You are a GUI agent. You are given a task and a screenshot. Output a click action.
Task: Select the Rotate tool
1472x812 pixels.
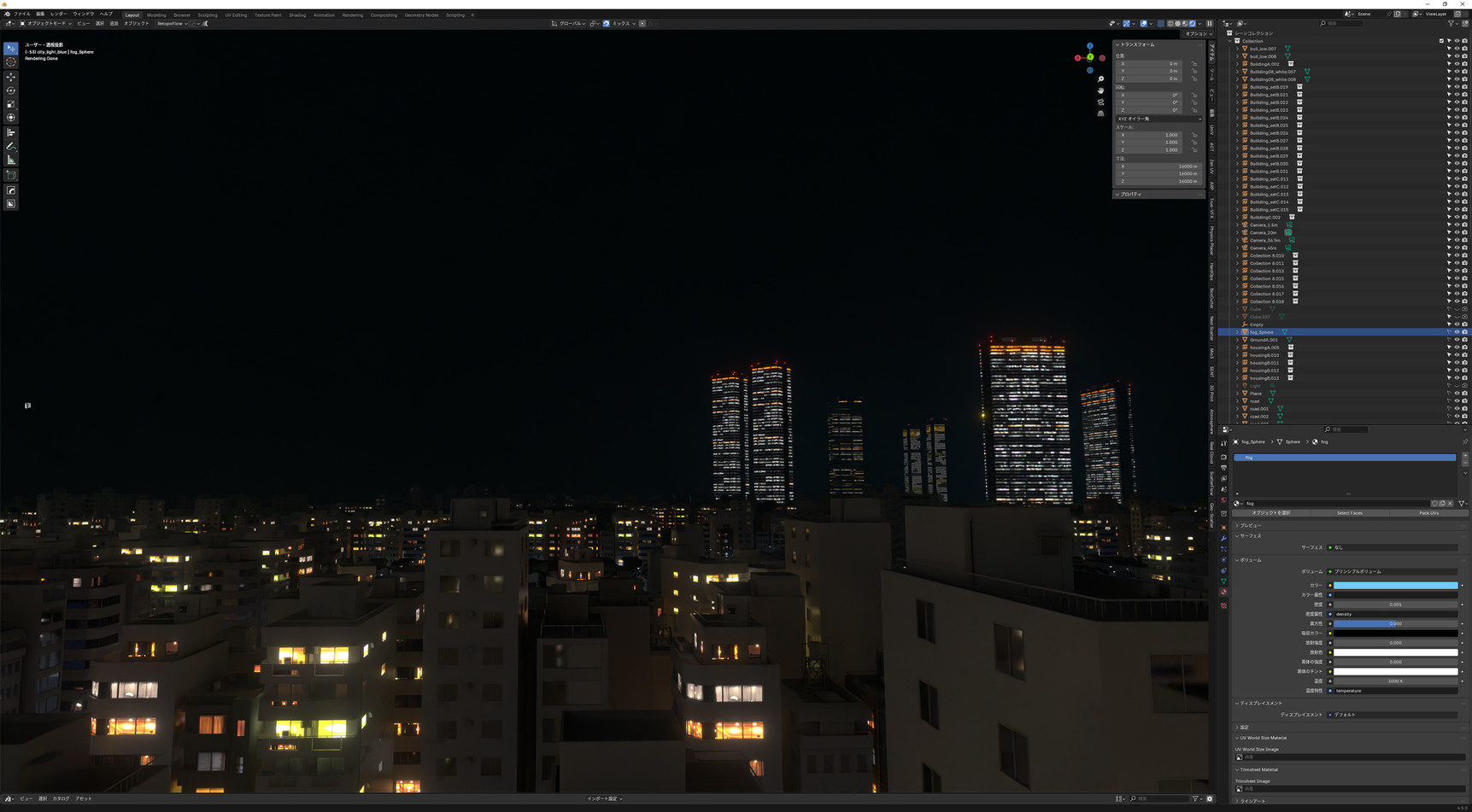click(11, 91)
